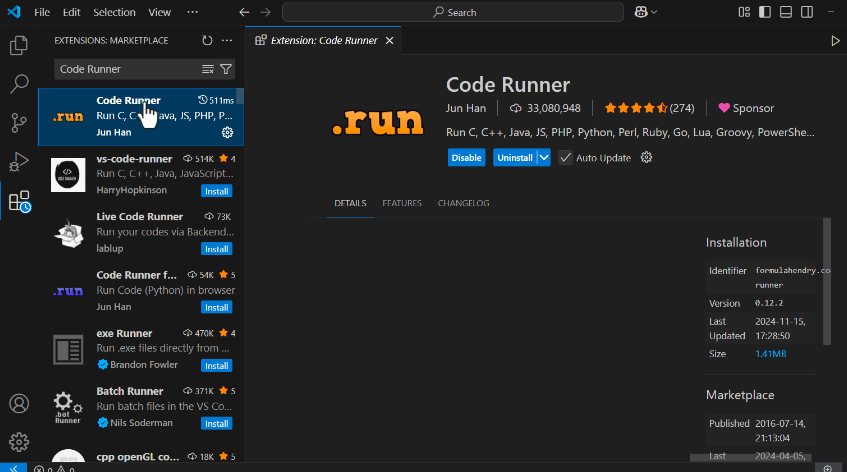847x472 pixels.
Task: Open the extensions filter menu
Action: coord(226,69)
